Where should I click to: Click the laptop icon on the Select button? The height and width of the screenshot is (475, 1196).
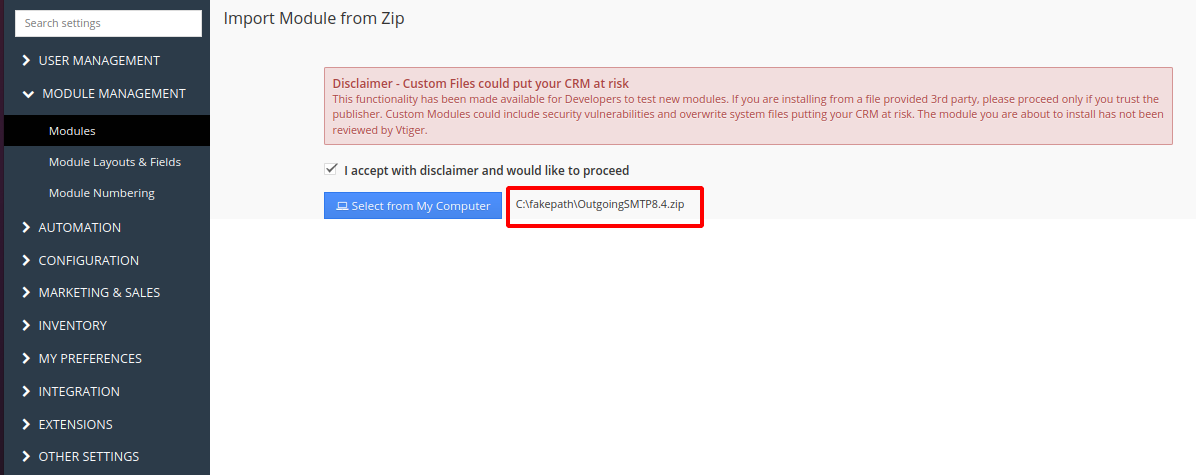341,206
